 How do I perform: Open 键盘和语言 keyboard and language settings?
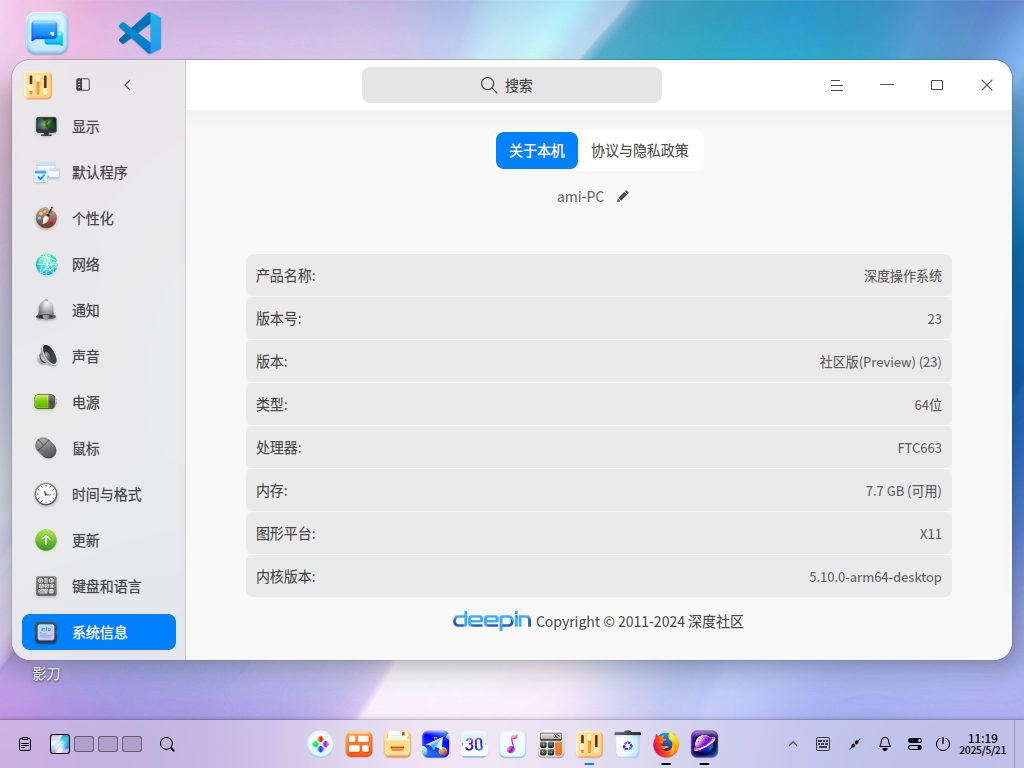coord(99,587)
